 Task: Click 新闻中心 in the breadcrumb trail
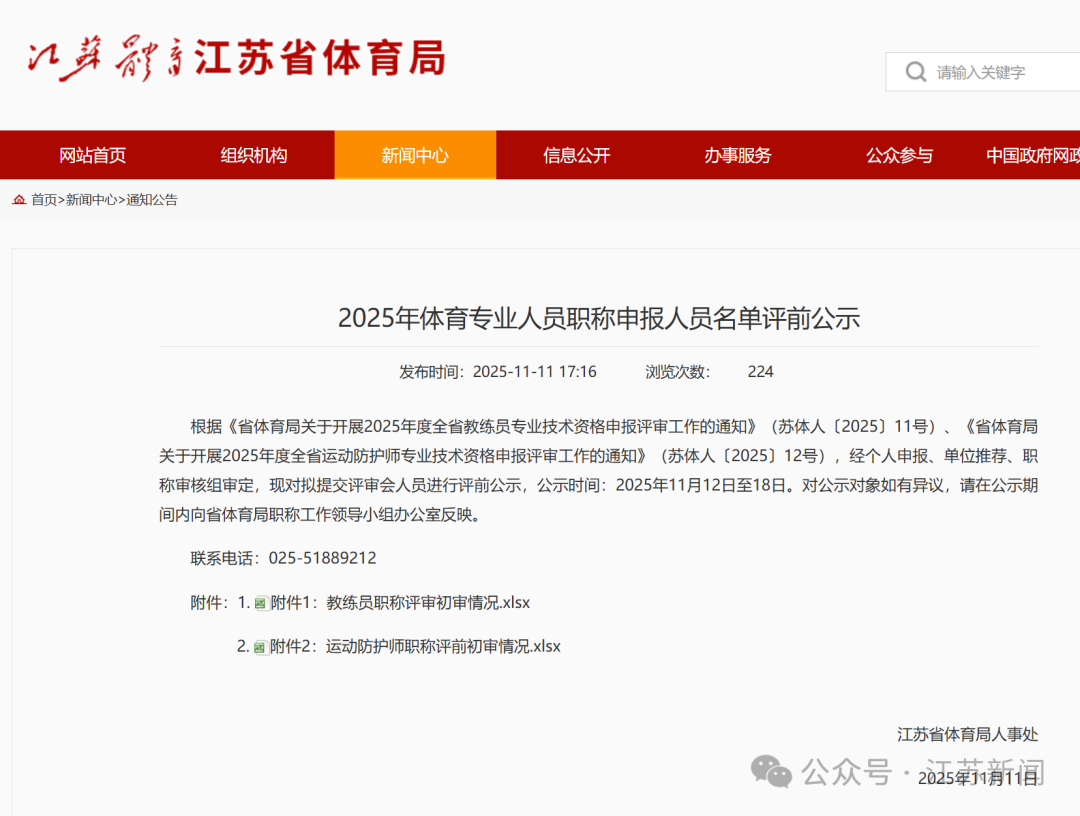[91, 200]
